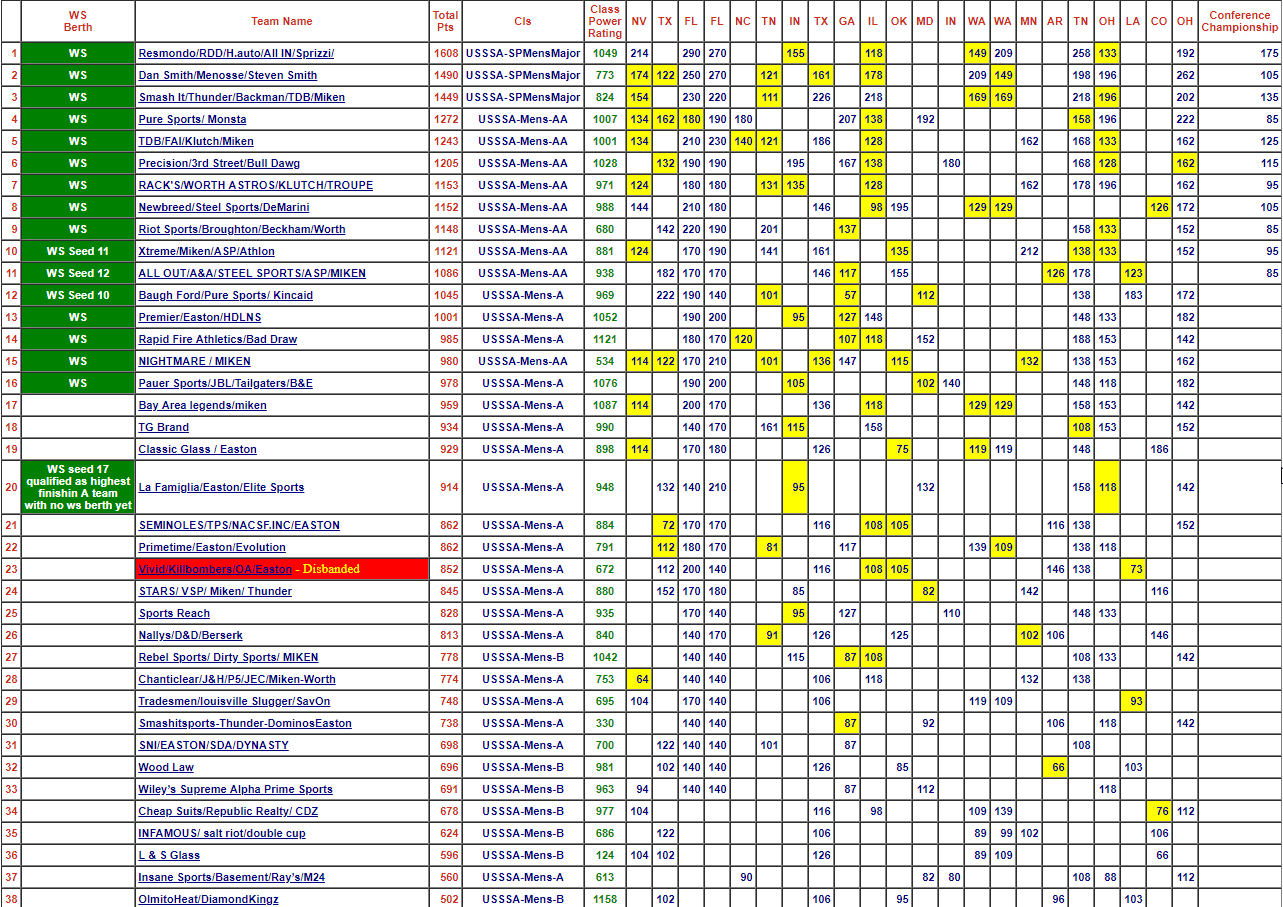Click the WS Berth column header

(x=78, y=21)
